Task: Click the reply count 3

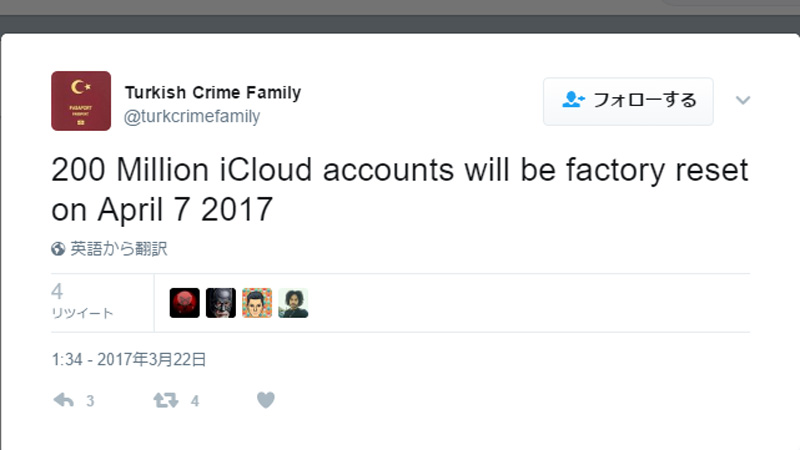Action: pos(90,401)
